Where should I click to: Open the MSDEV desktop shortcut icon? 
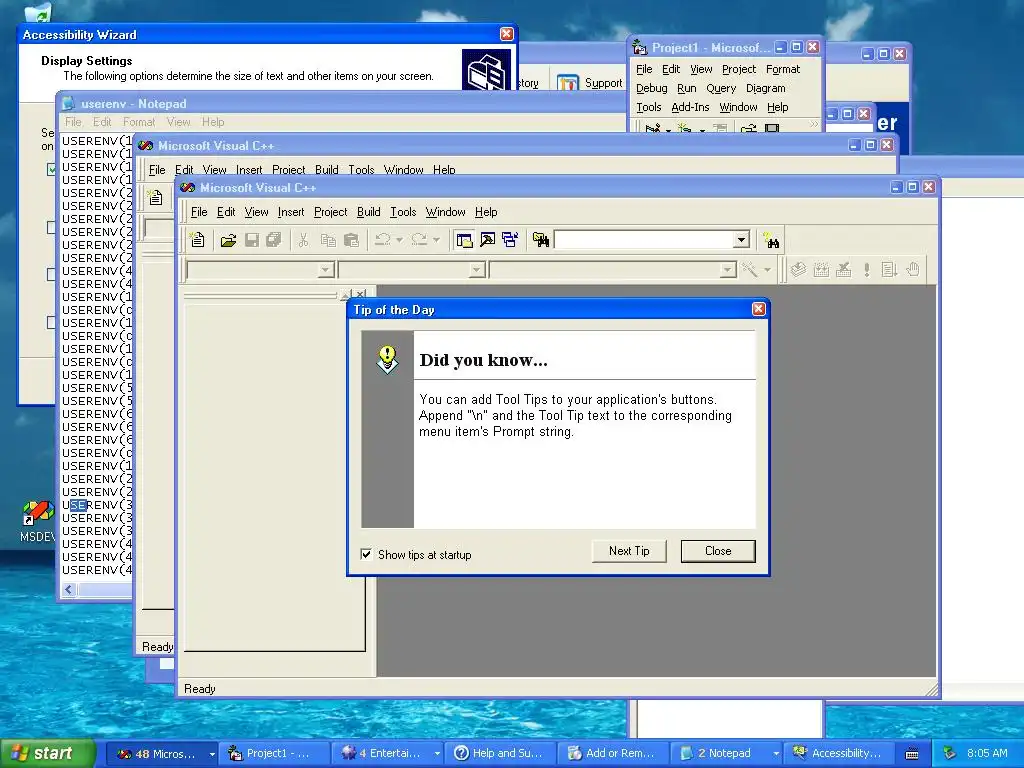pyautogui.click(x=37, y=513)
